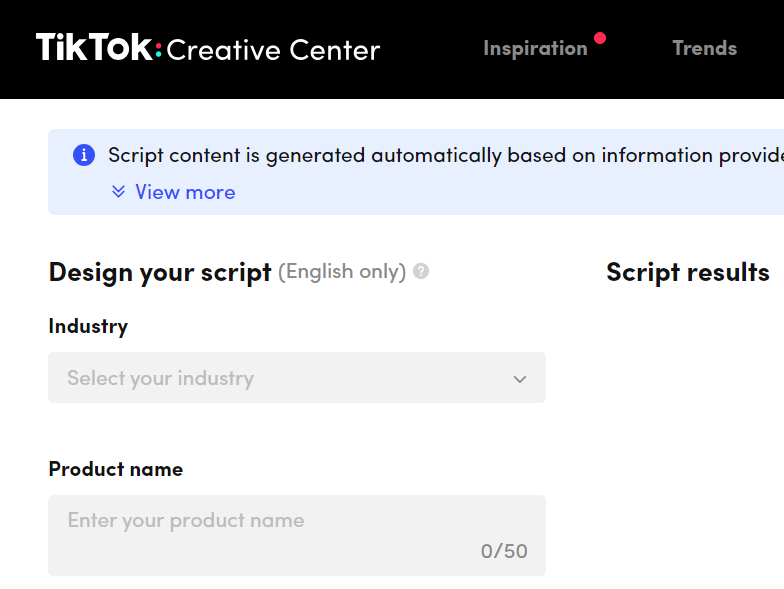Open the Creative Center home text

pyautogui.click(x=273, y=50)
